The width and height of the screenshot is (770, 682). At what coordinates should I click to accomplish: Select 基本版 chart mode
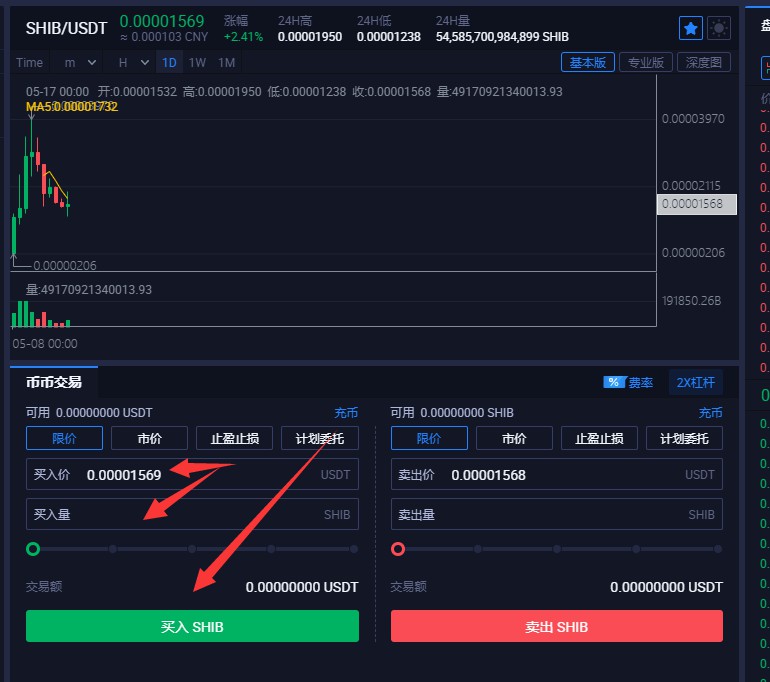click(x=586, y=62)
